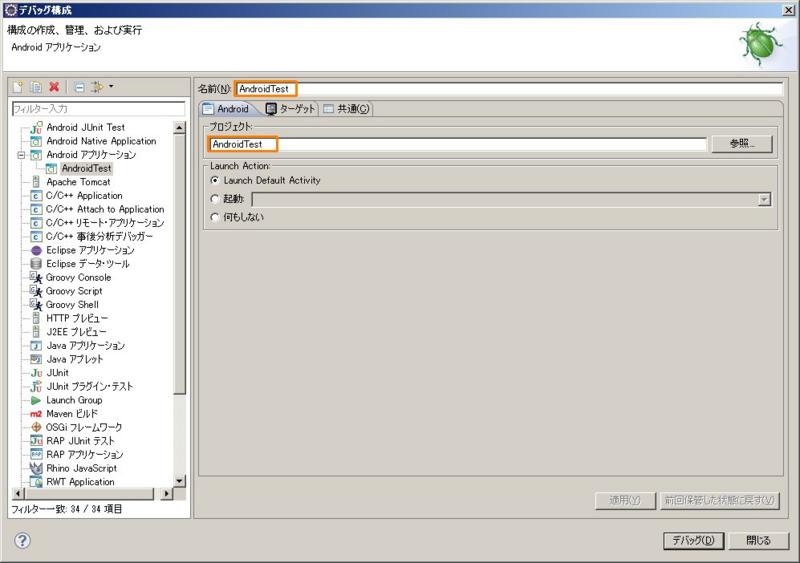
Task: Select Launch Group entry
Action: 74,400
